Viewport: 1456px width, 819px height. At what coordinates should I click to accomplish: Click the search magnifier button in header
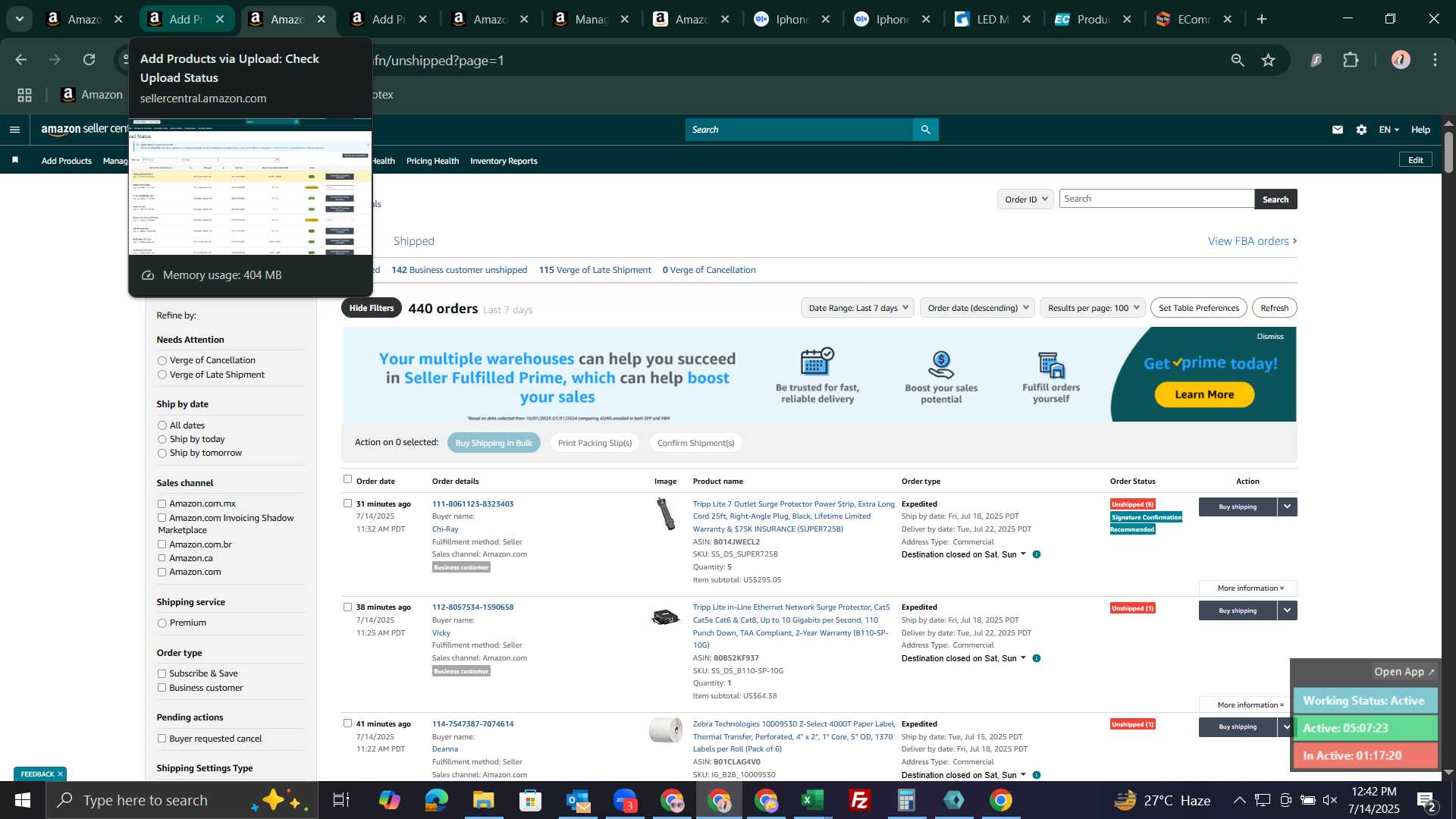(925, 130)
